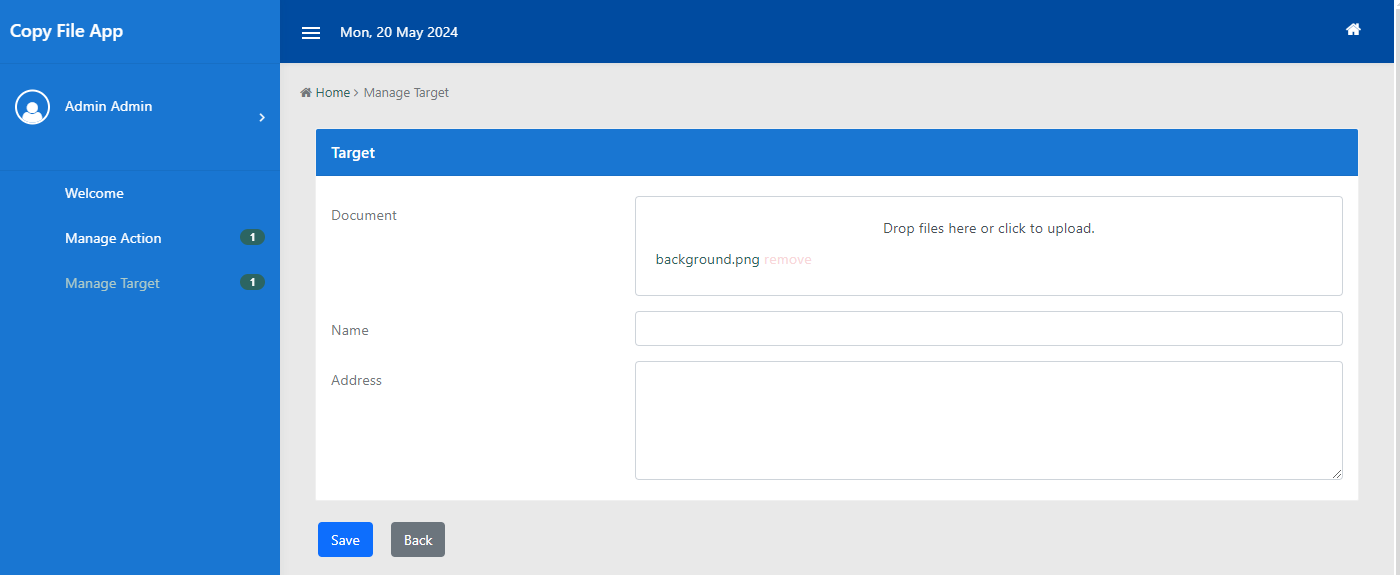This screenshot has height=575, width=1400.
Task: Click the Admin Admin user avatar icon
Action: (x=32, y=107)
